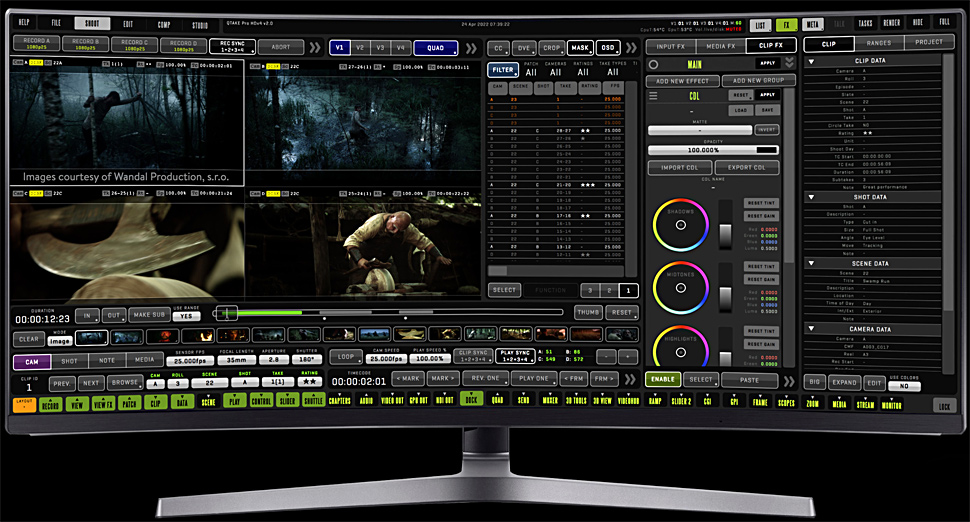Toggle the FX panel button
This screenshot has width=970, height=522.
pos(785,24)
